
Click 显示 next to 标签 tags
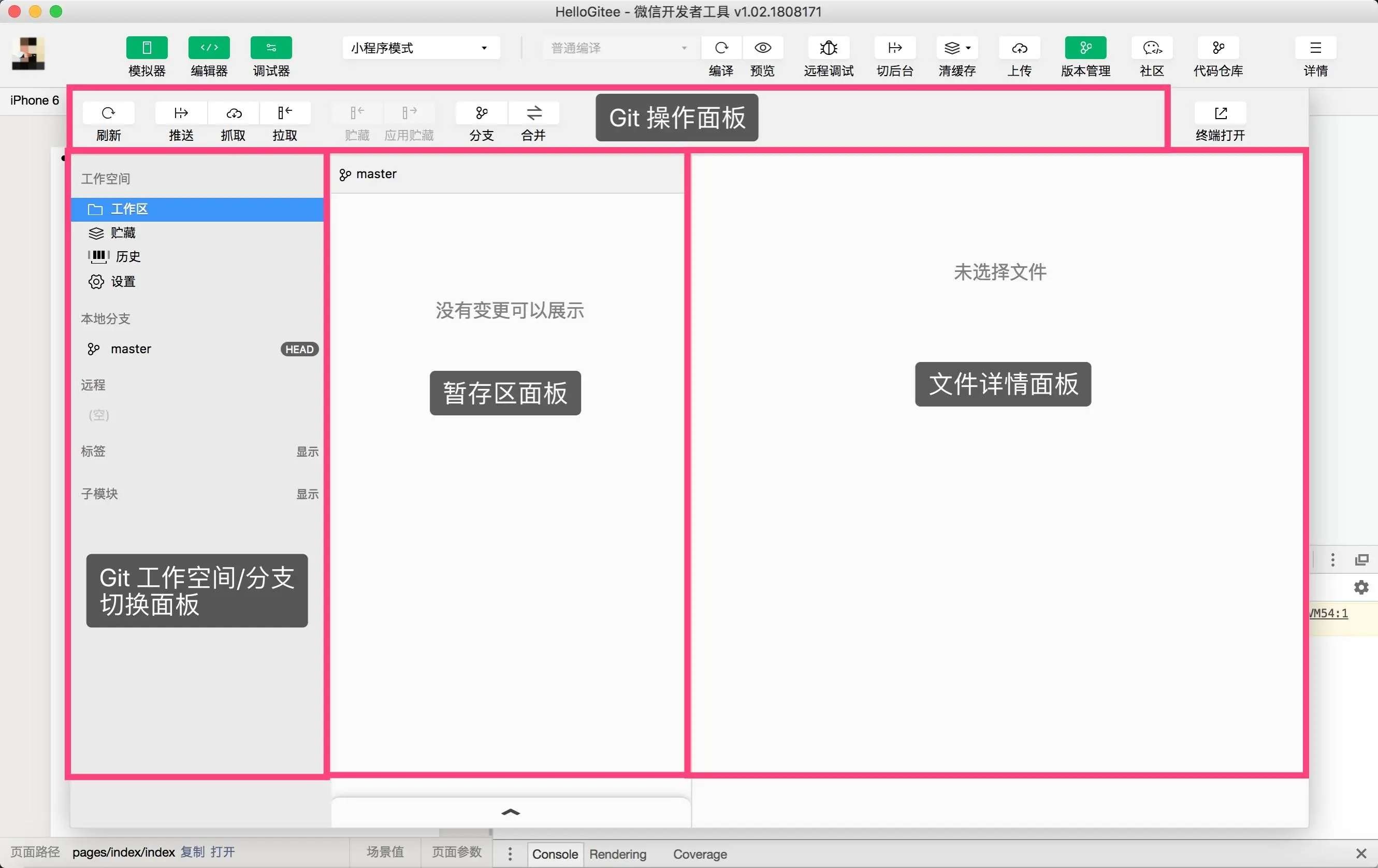click(307, 452)
